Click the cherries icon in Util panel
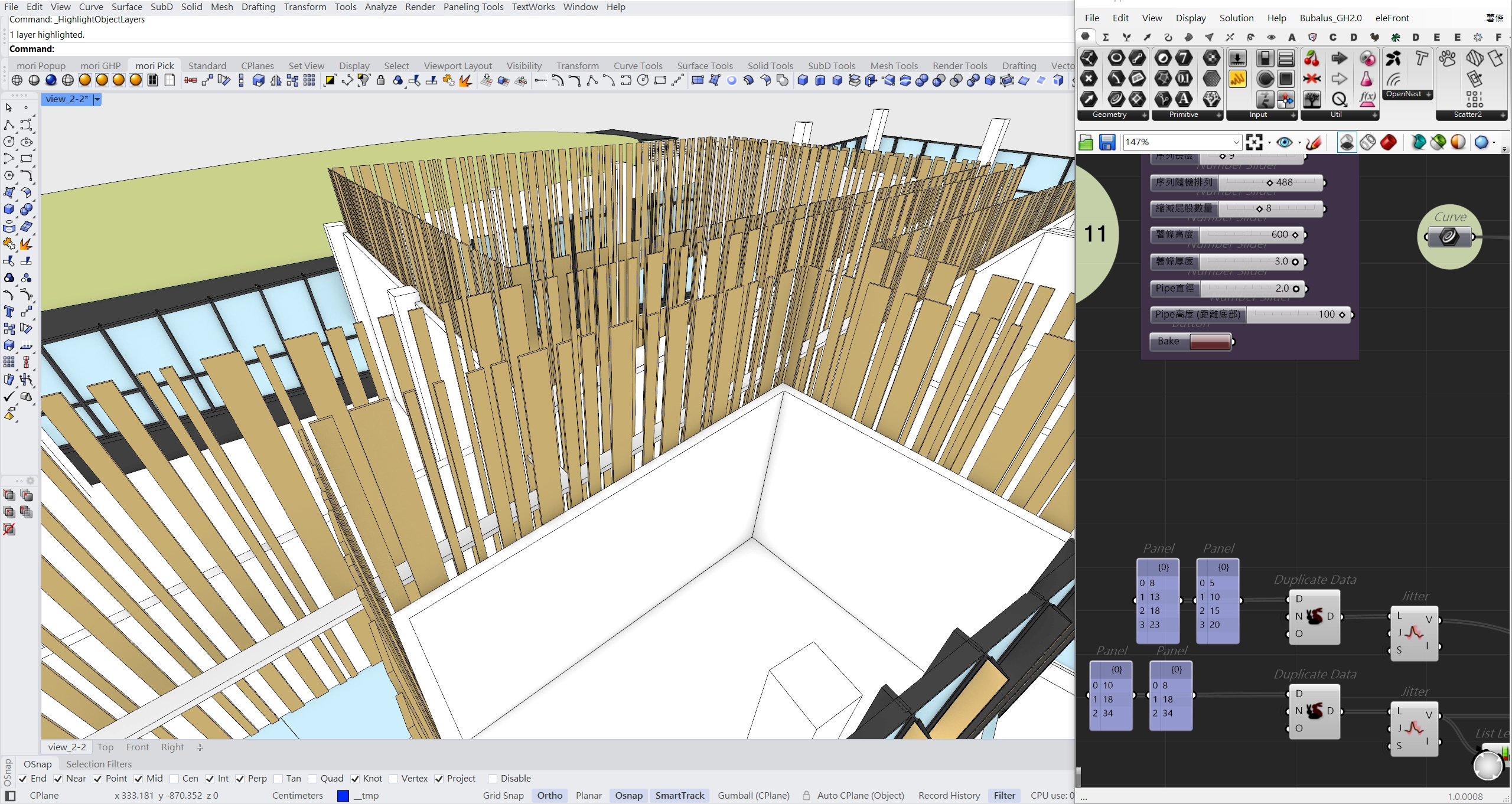This screenshot has width=1512, height=804. click(1312, 58)
